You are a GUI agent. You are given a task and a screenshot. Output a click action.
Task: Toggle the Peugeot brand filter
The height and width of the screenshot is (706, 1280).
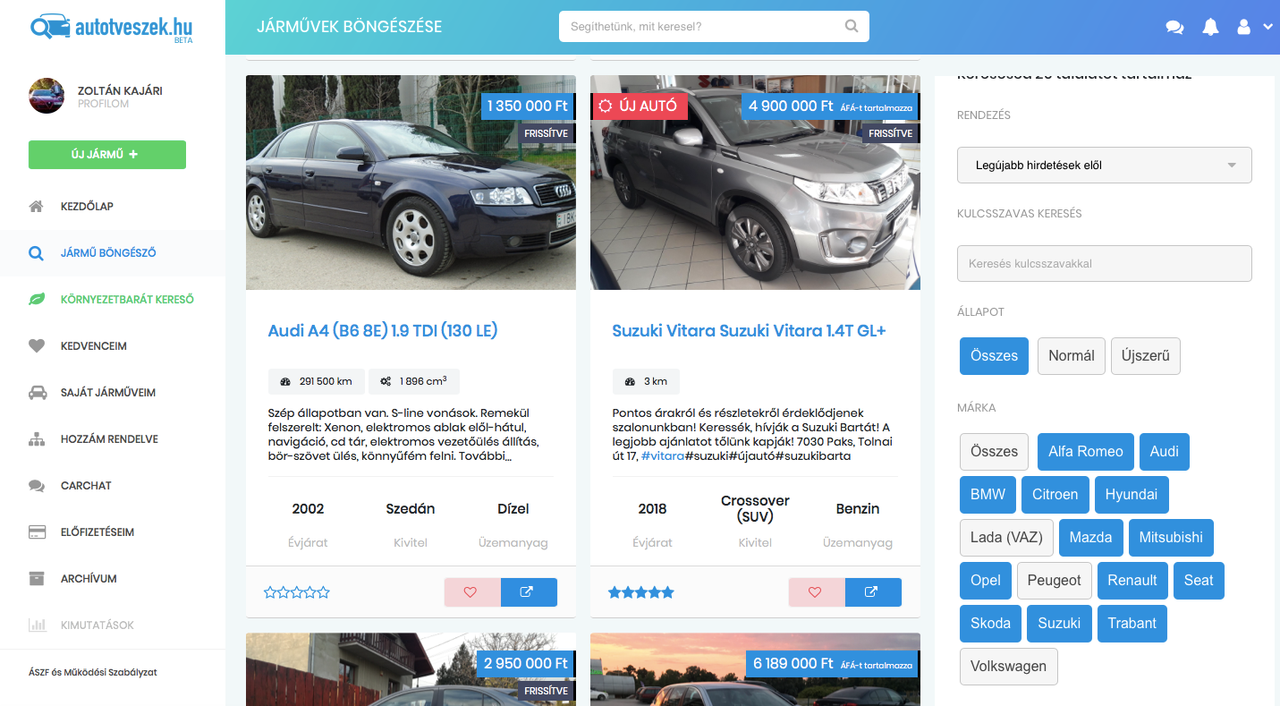coord(1054,580)
